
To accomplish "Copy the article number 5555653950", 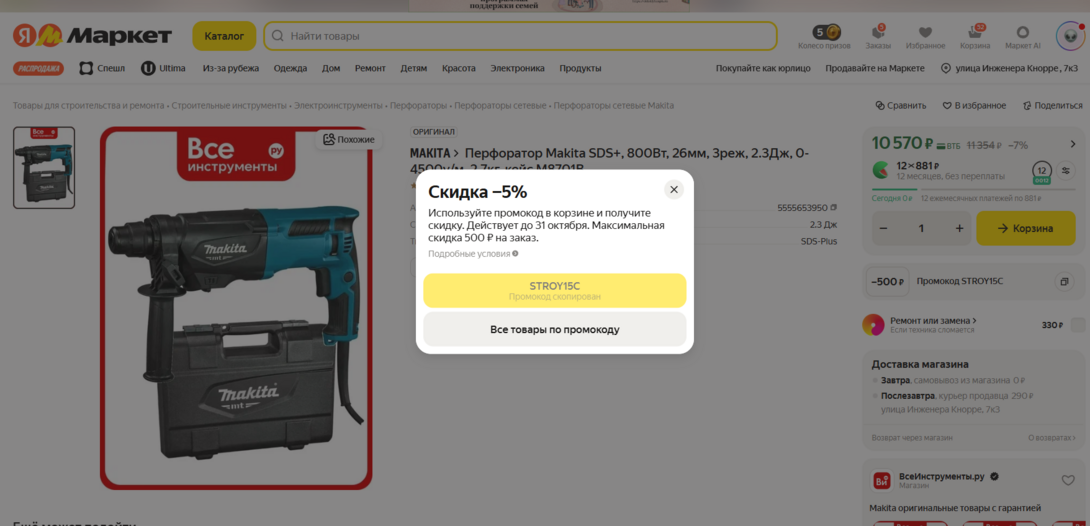I will (x=833, y=208).
